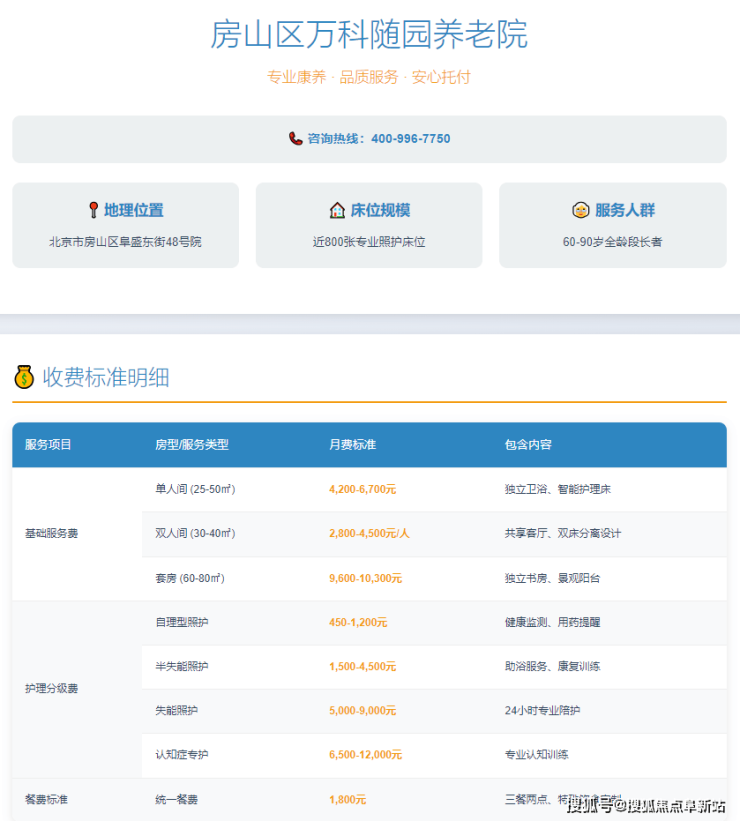Click the 月费标准 column header
The image size is (740, 821).
coord(352,445)
